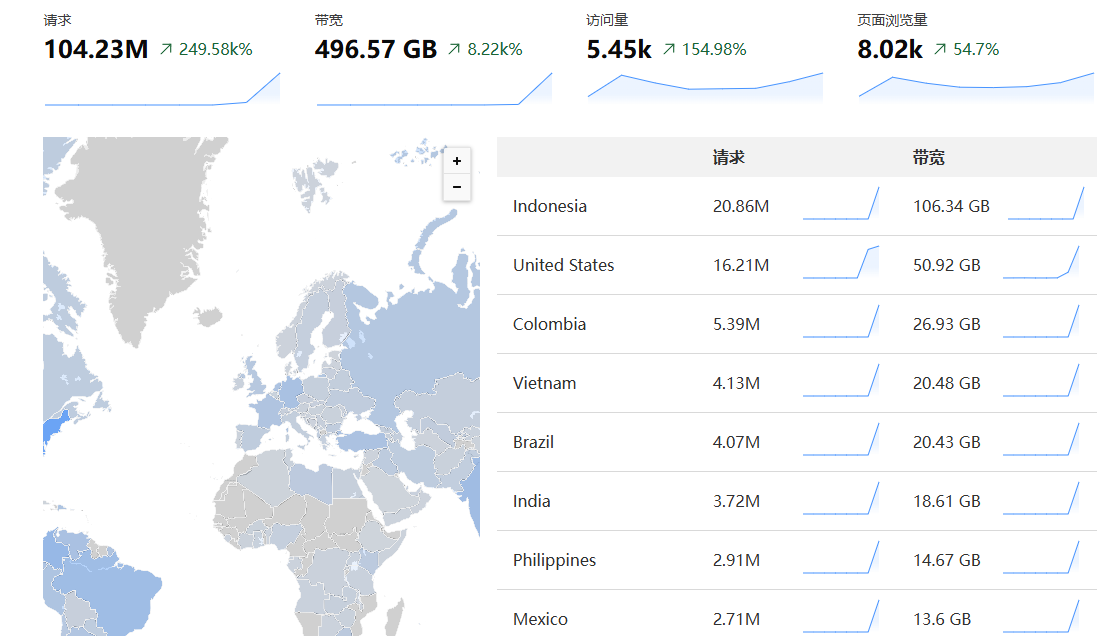This screenshot has height=636, width=1110.
Task: Open Brazil's requests sparkline
Action: (840, 440)
